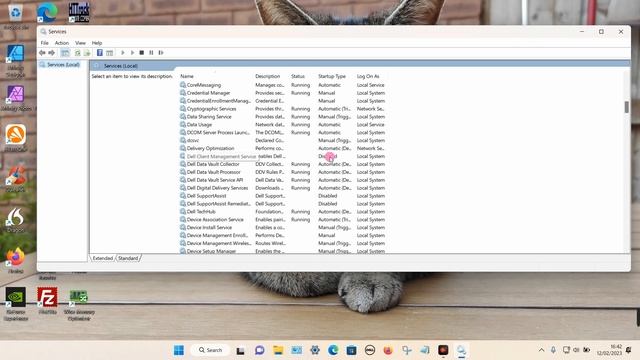Image resolution: width=640 pixels, height=360 pixels.
Task: Toggle the show/hide action pane icon
Action: [x=109, y=53]
